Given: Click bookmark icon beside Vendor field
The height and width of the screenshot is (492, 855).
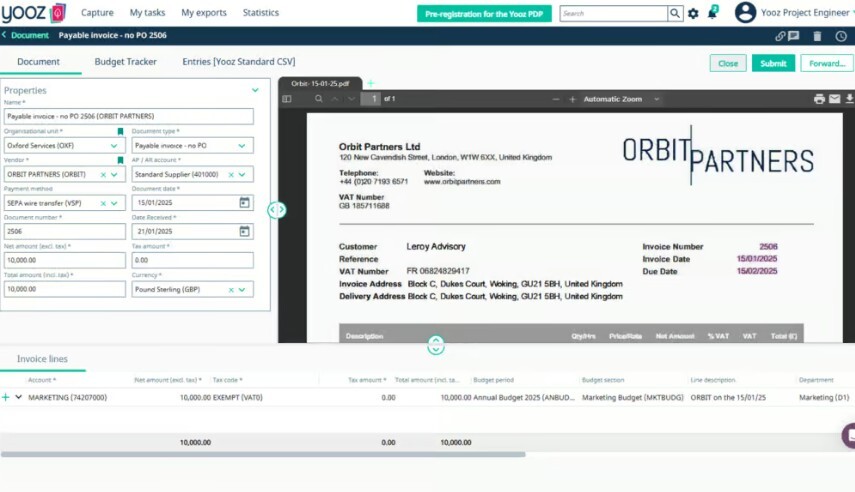Looking at the screenshot, I should (121, 160).
